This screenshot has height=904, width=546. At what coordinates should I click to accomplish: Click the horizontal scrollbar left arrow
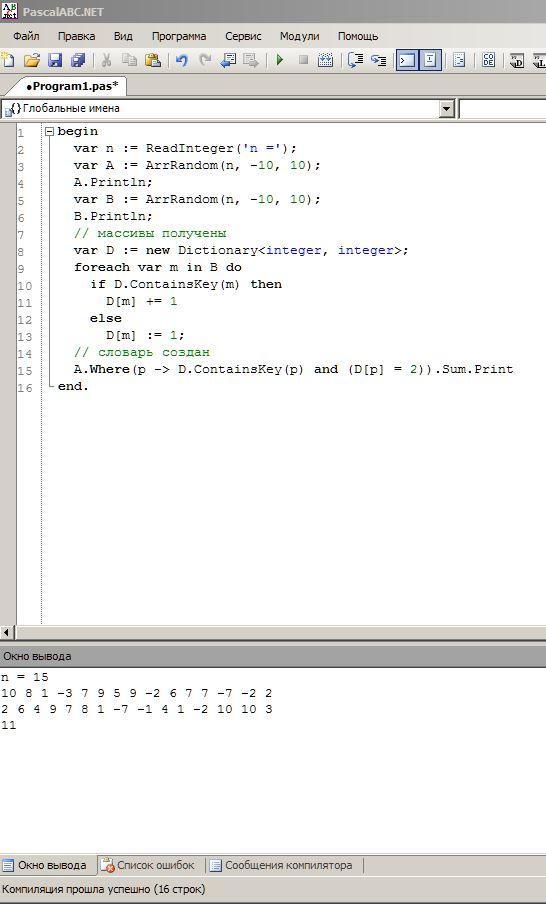(7, 632)
